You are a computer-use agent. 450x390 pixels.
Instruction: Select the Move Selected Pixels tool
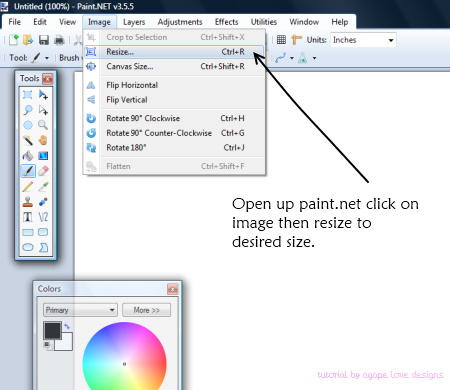click(43, 95)
